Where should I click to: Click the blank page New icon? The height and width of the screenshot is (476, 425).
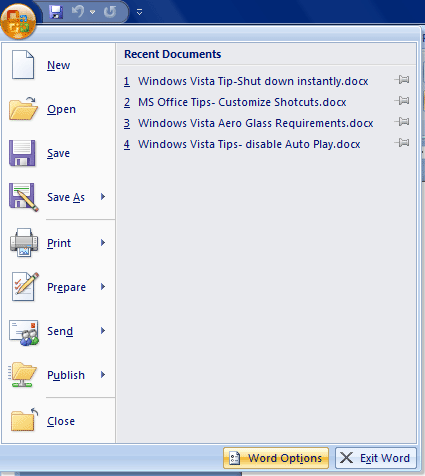pyautogui.click(x=23, y=65)
